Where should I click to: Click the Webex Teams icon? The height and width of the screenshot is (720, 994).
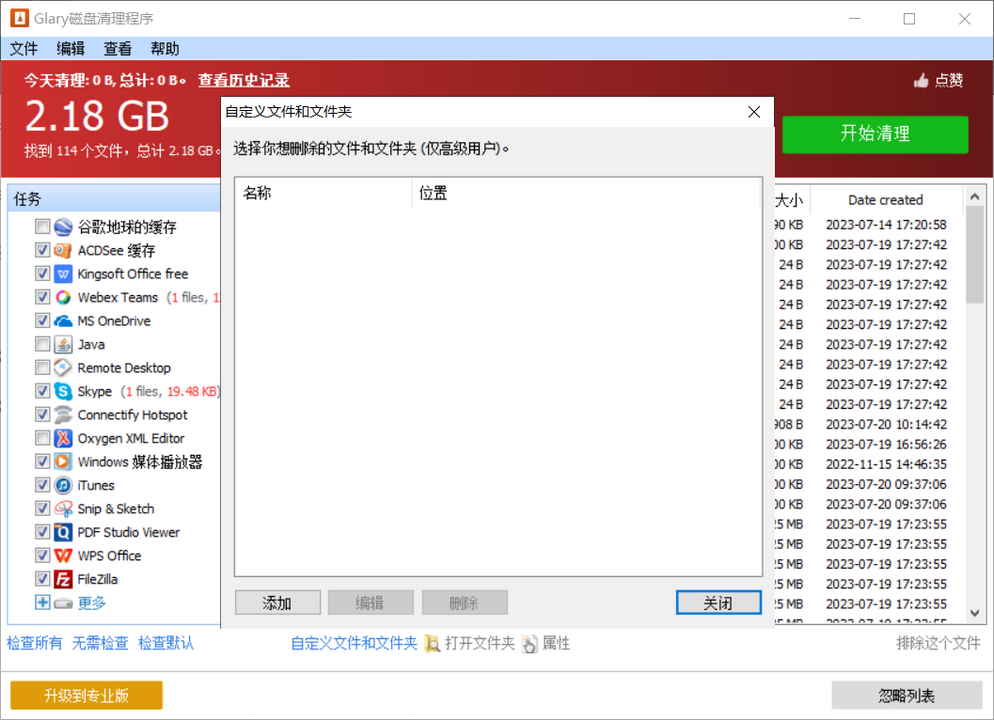pos(61,297)
